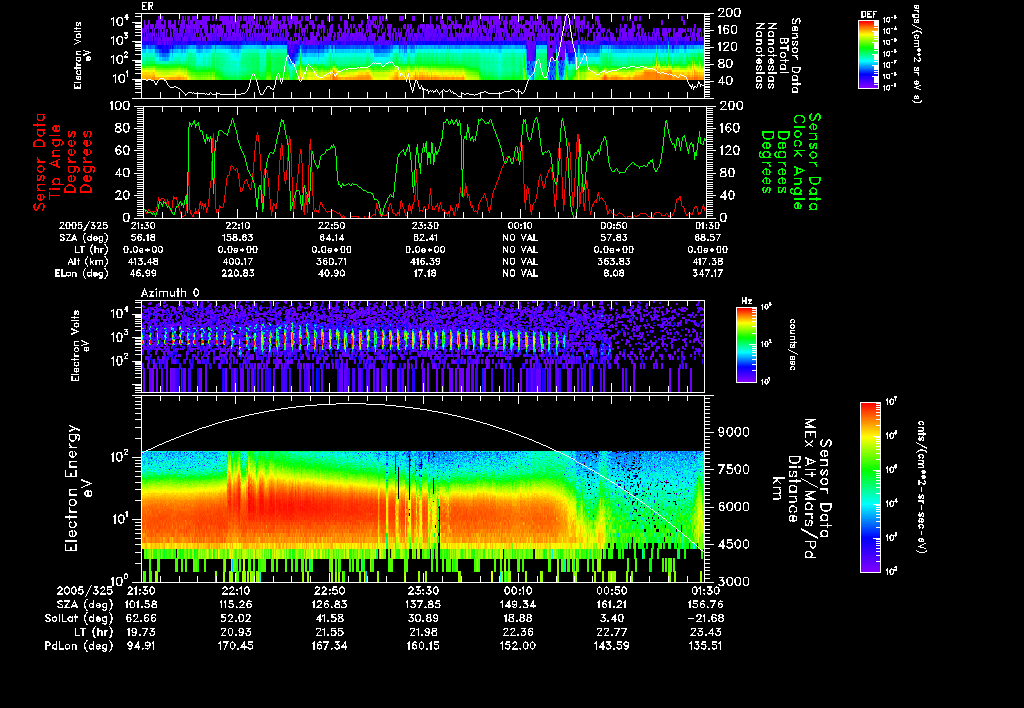This screenshot has width=1024, height=708.
Task: Click the Electron Energy spectrogram with altitude curve
Action: coord(423,488)
